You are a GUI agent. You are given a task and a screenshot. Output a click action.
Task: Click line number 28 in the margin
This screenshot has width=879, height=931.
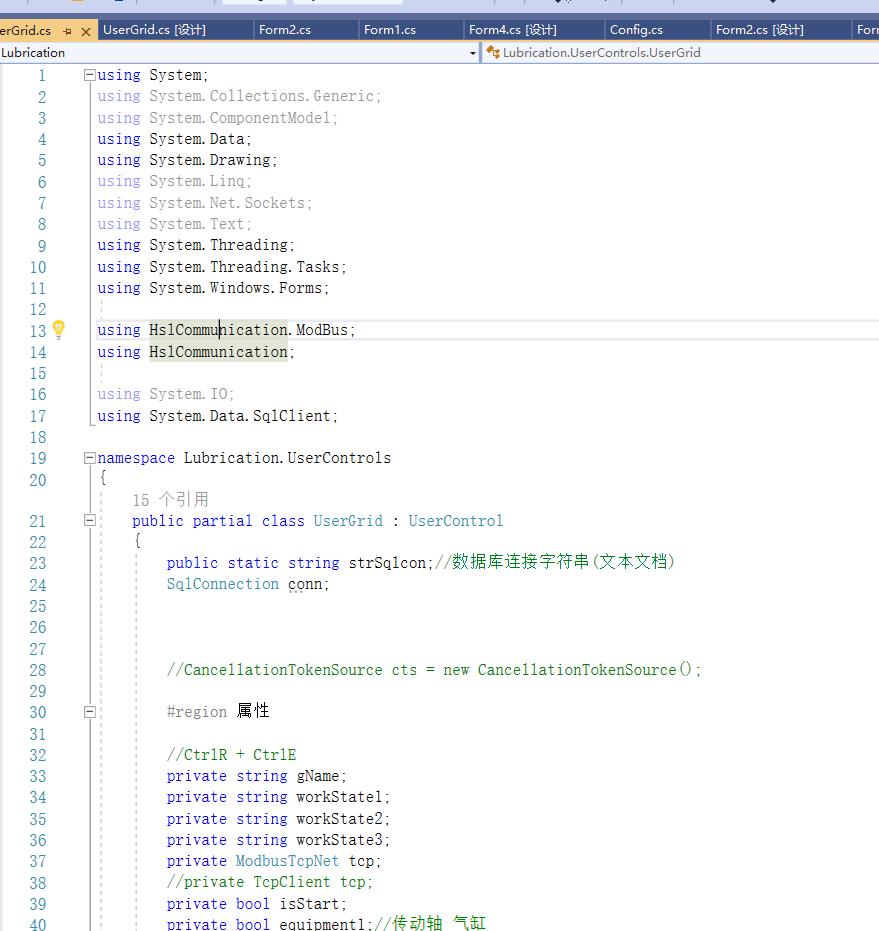coord(37,670)
